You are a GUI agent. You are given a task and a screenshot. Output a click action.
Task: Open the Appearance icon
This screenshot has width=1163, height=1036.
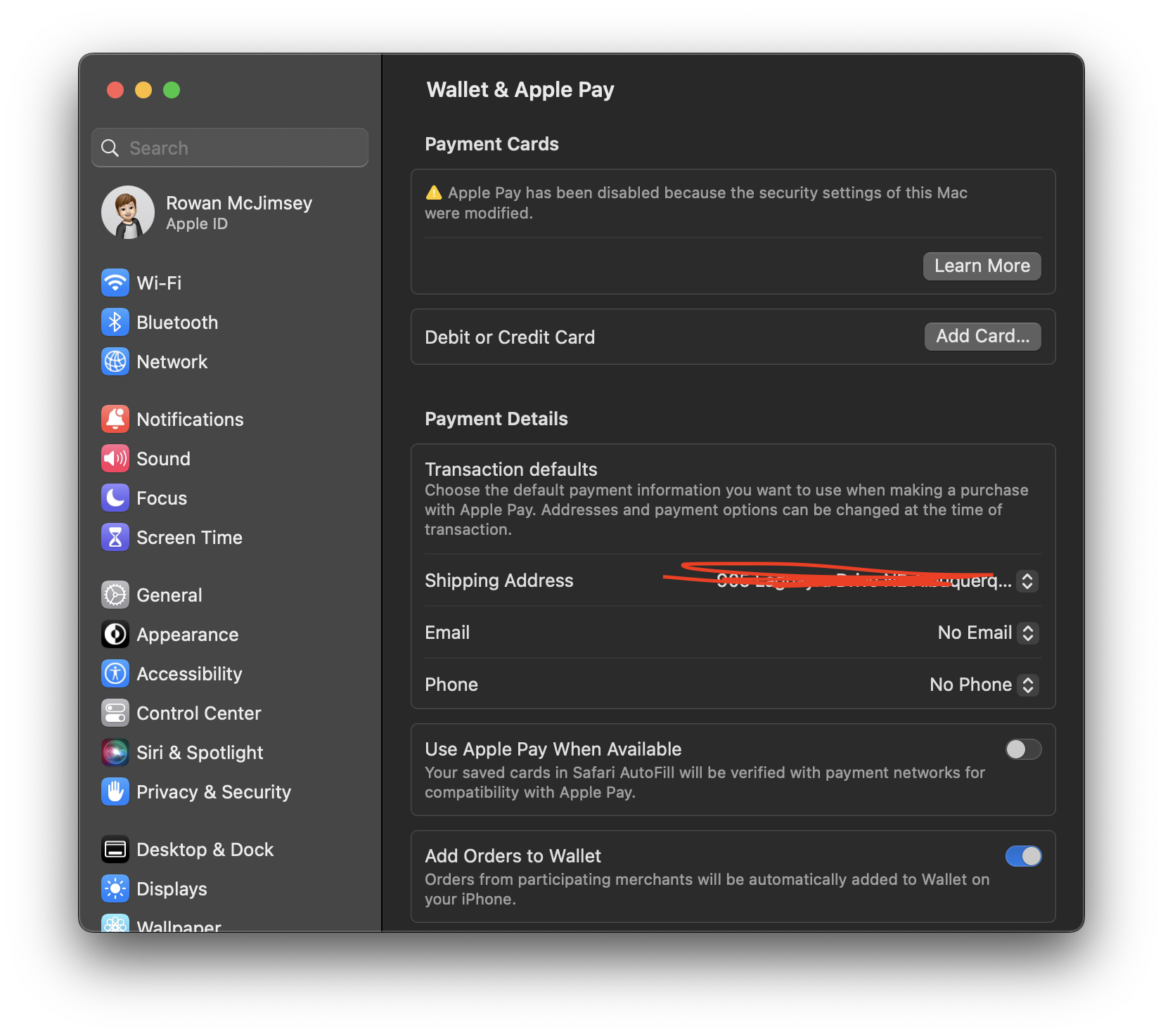[x=115, y=635]
